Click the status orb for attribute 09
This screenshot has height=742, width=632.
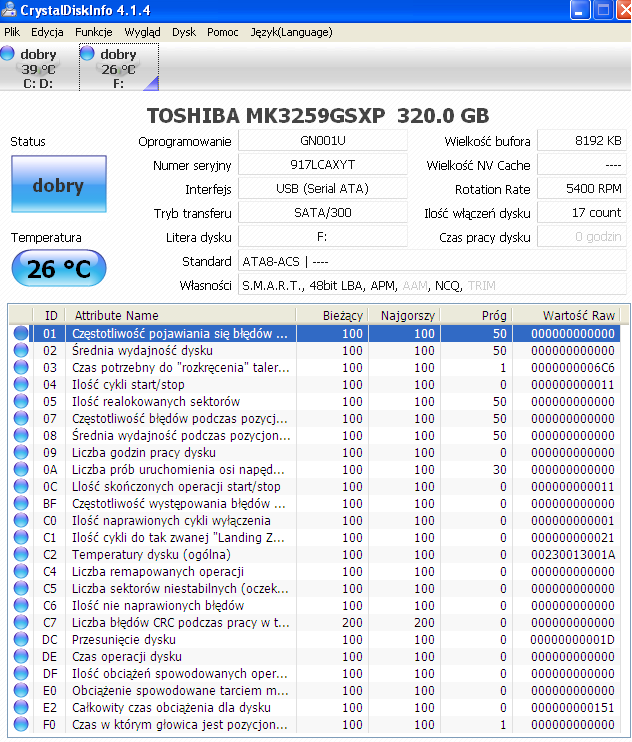21,452
